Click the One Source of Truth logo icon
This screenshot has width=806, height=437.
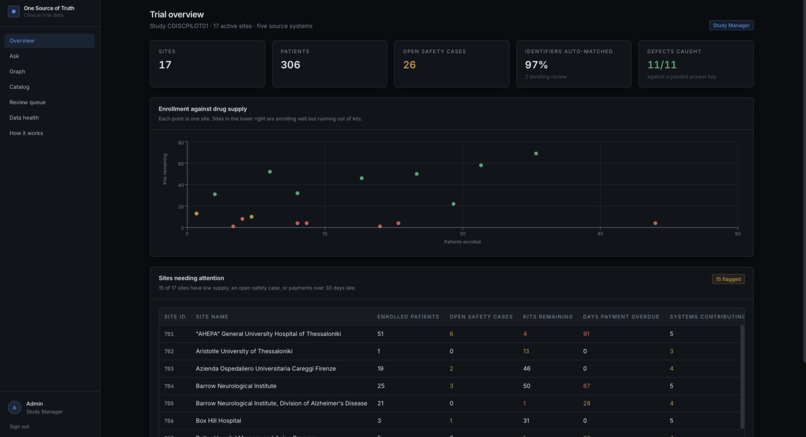[14, 11]
